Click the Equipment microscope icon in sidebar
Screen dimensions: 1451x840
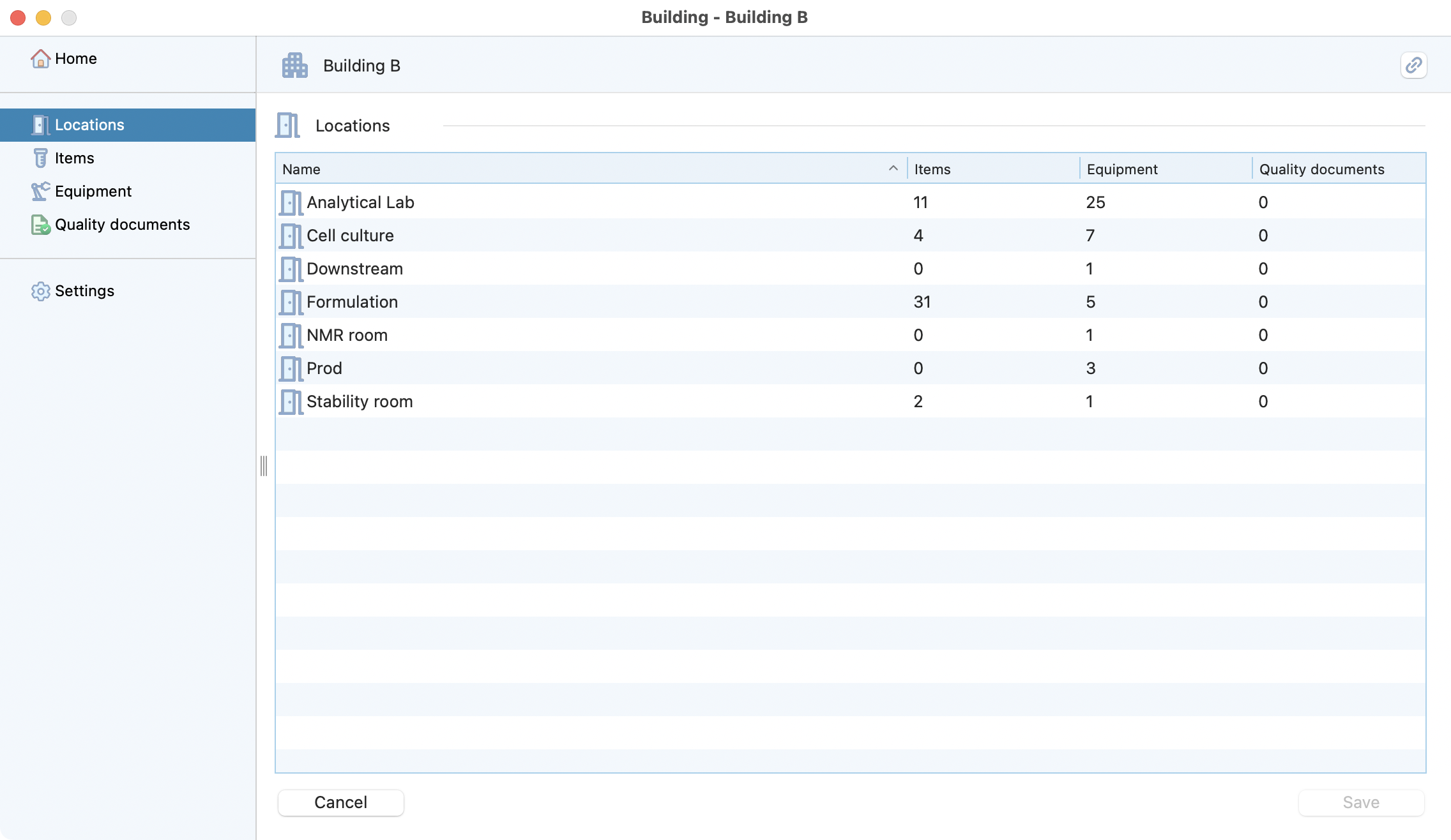click(40, 191)
